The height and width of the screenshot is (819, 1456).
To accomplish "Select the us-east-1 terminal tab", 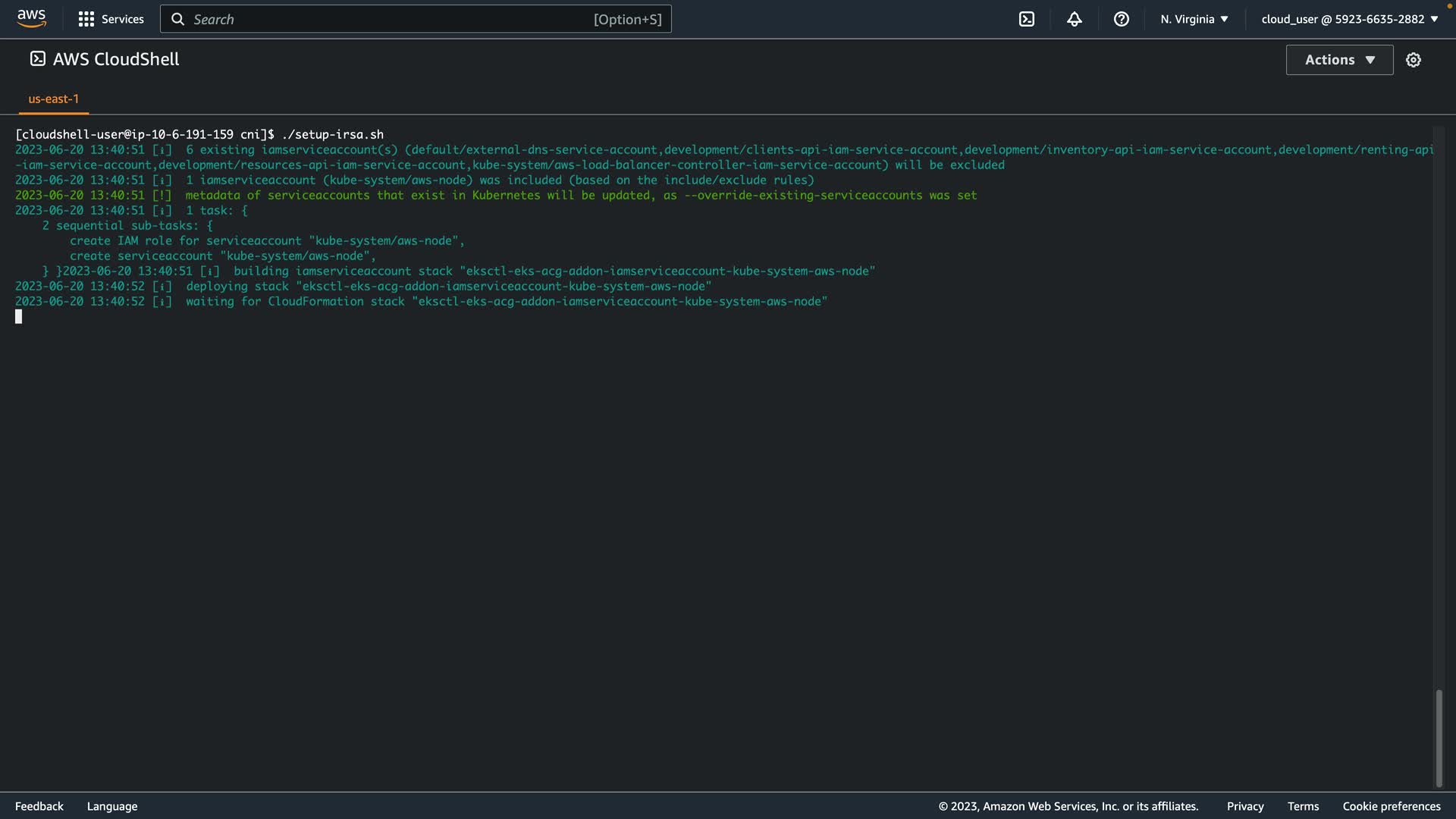I will (x=53, y=99).
